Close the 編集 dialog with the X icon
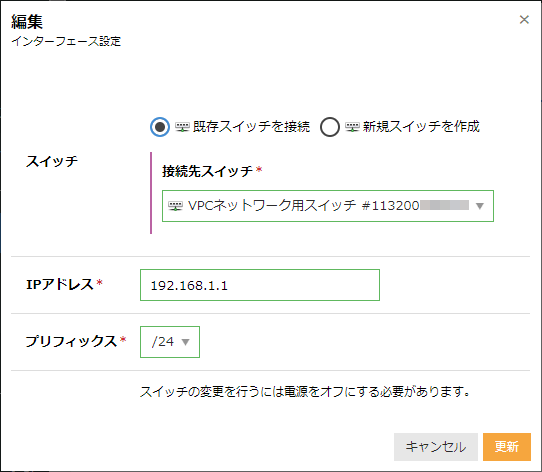The image size is (542, 472). point(524,20)
